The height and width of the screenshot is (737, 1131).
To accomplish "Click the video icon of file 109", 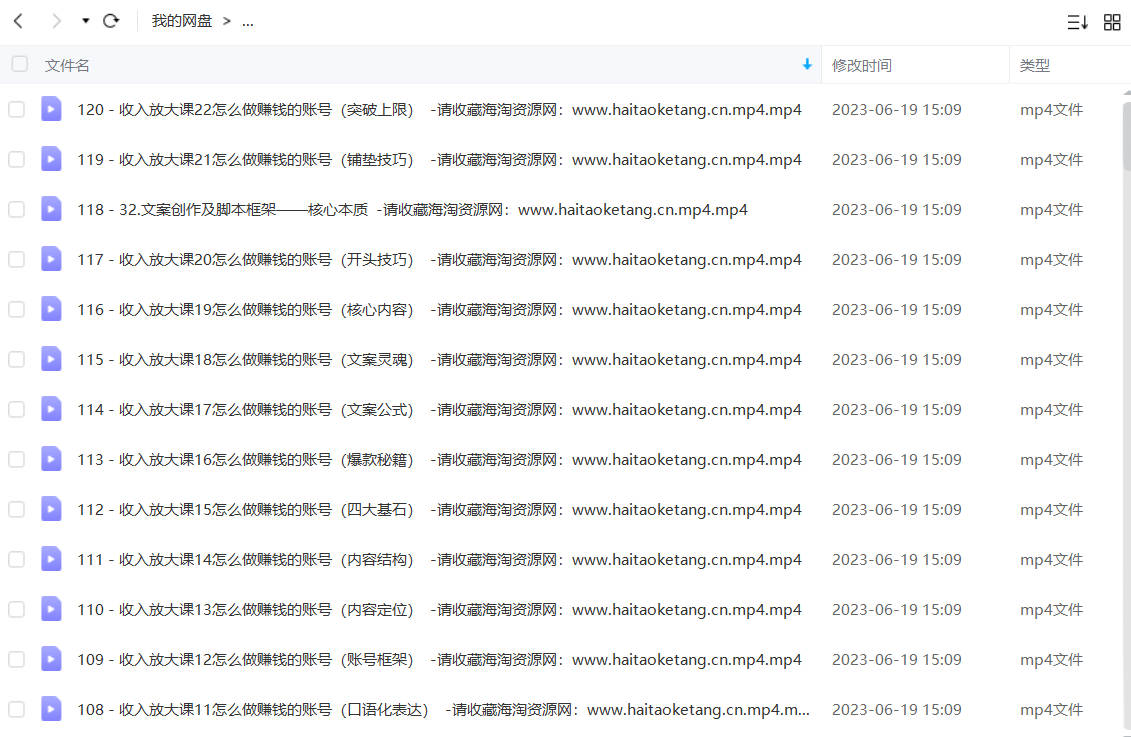I will pyautogui.click(x=51, y=659).
